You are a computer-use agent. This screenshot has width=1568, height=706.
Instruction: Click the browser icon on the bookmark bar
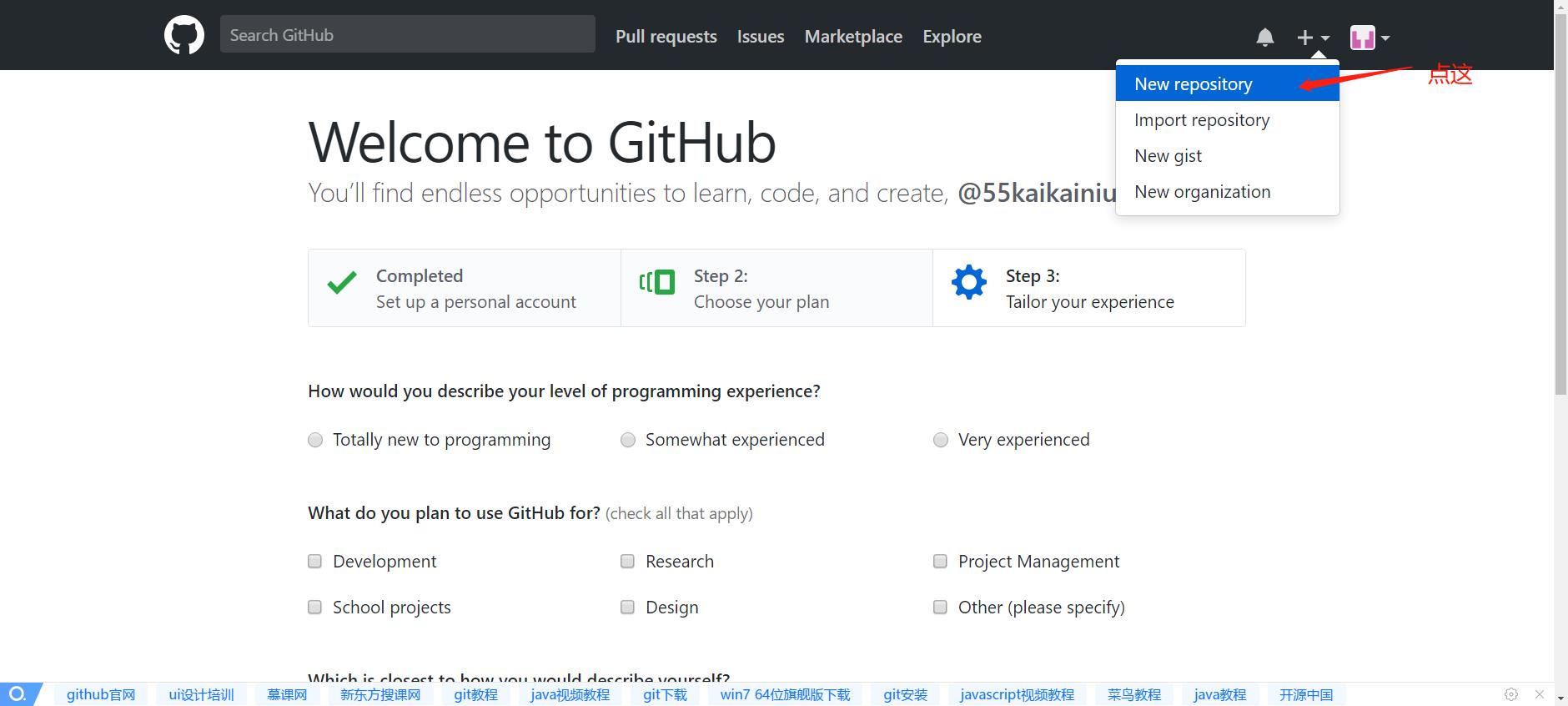(18, 694)
